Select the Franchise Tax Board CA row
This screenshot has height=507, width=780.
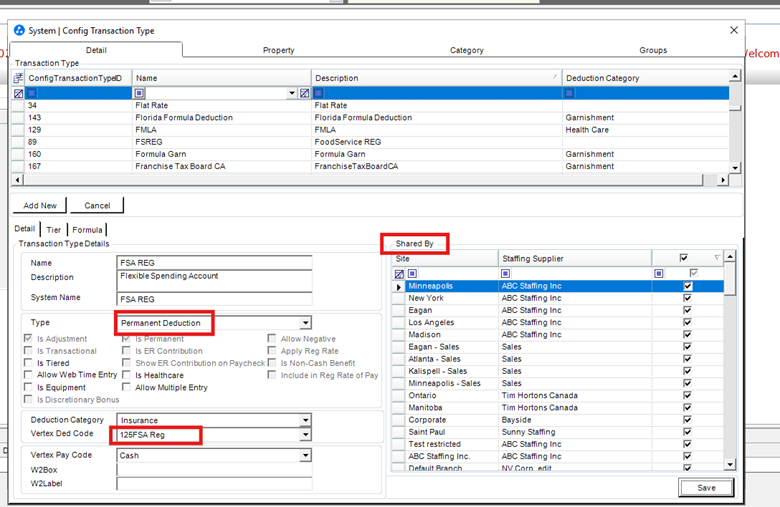(x=371, y=166)
